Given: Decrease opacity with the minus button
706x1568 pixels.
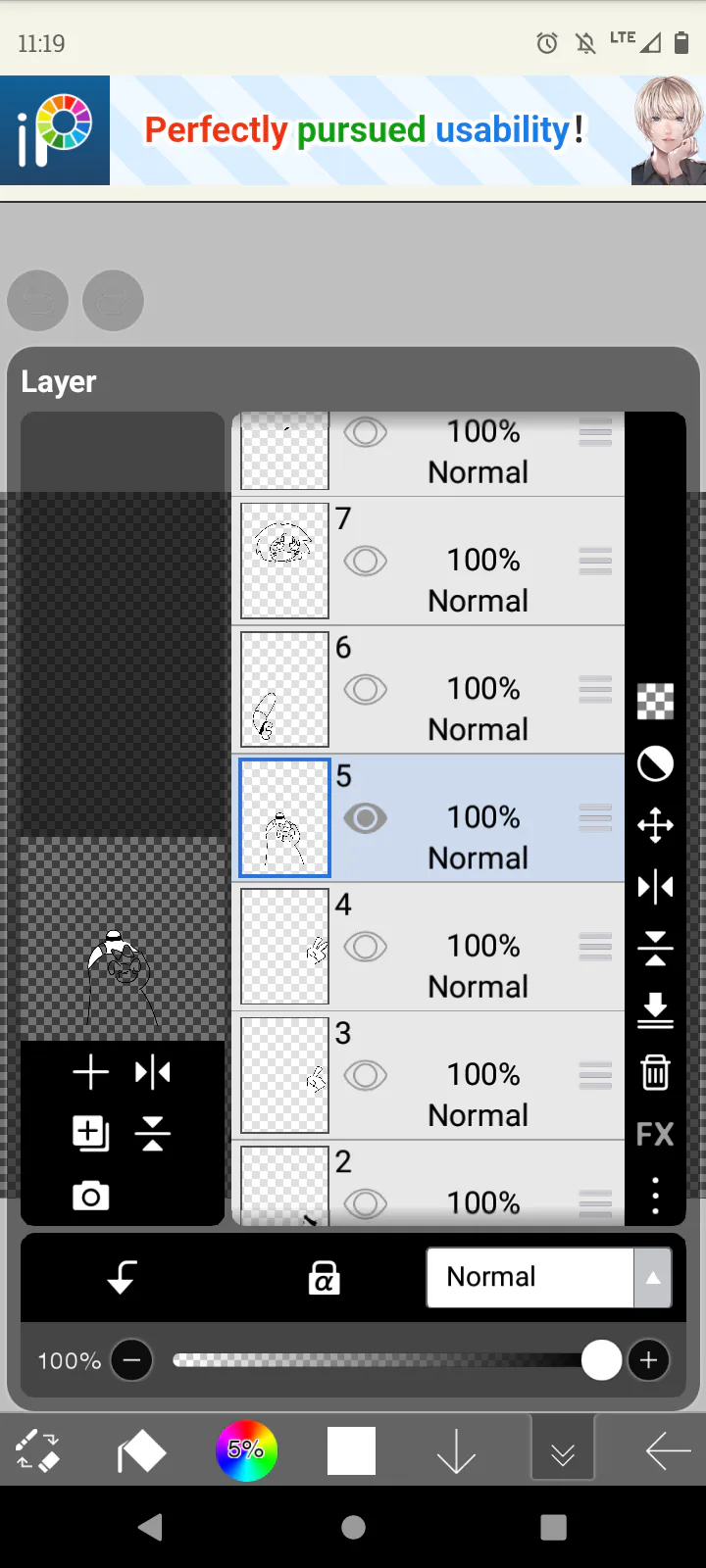Looking at the screenshot, I should [x=132, y=1360].
